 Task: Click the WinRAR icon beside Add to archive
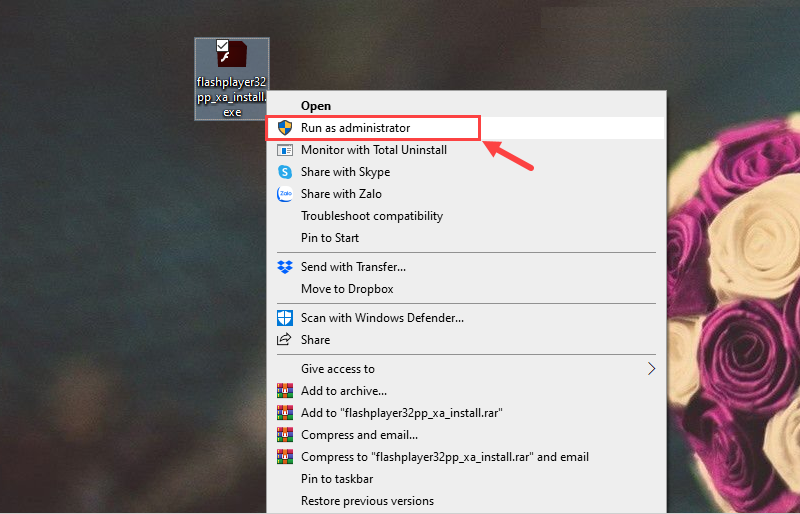285,391
